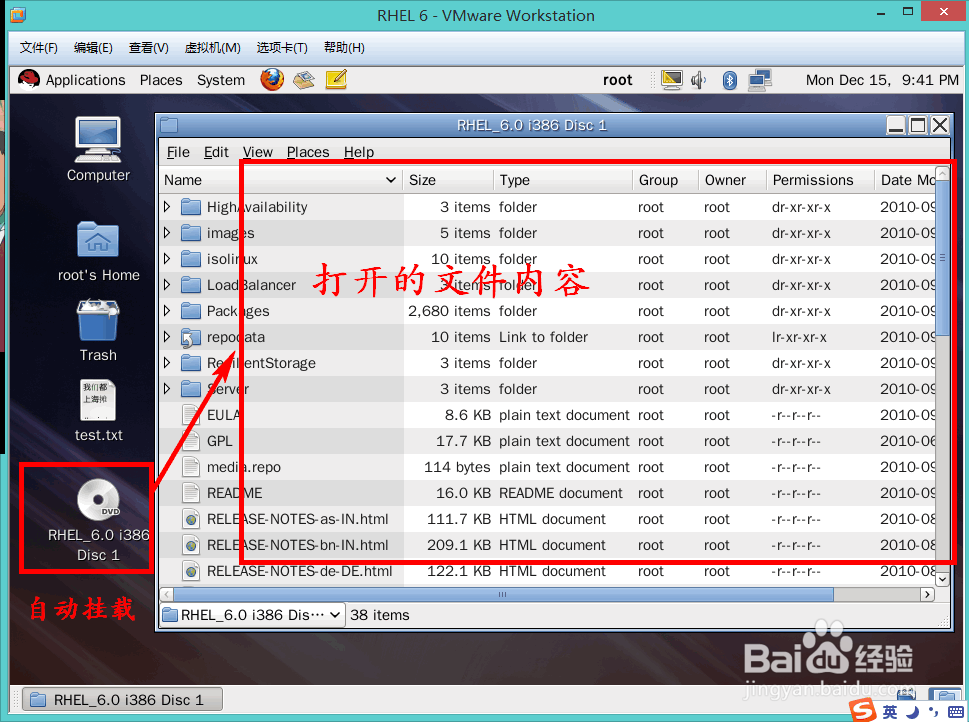969x722 pixels.
Task: Open the View menu in file browser
Action: [258, 152]
